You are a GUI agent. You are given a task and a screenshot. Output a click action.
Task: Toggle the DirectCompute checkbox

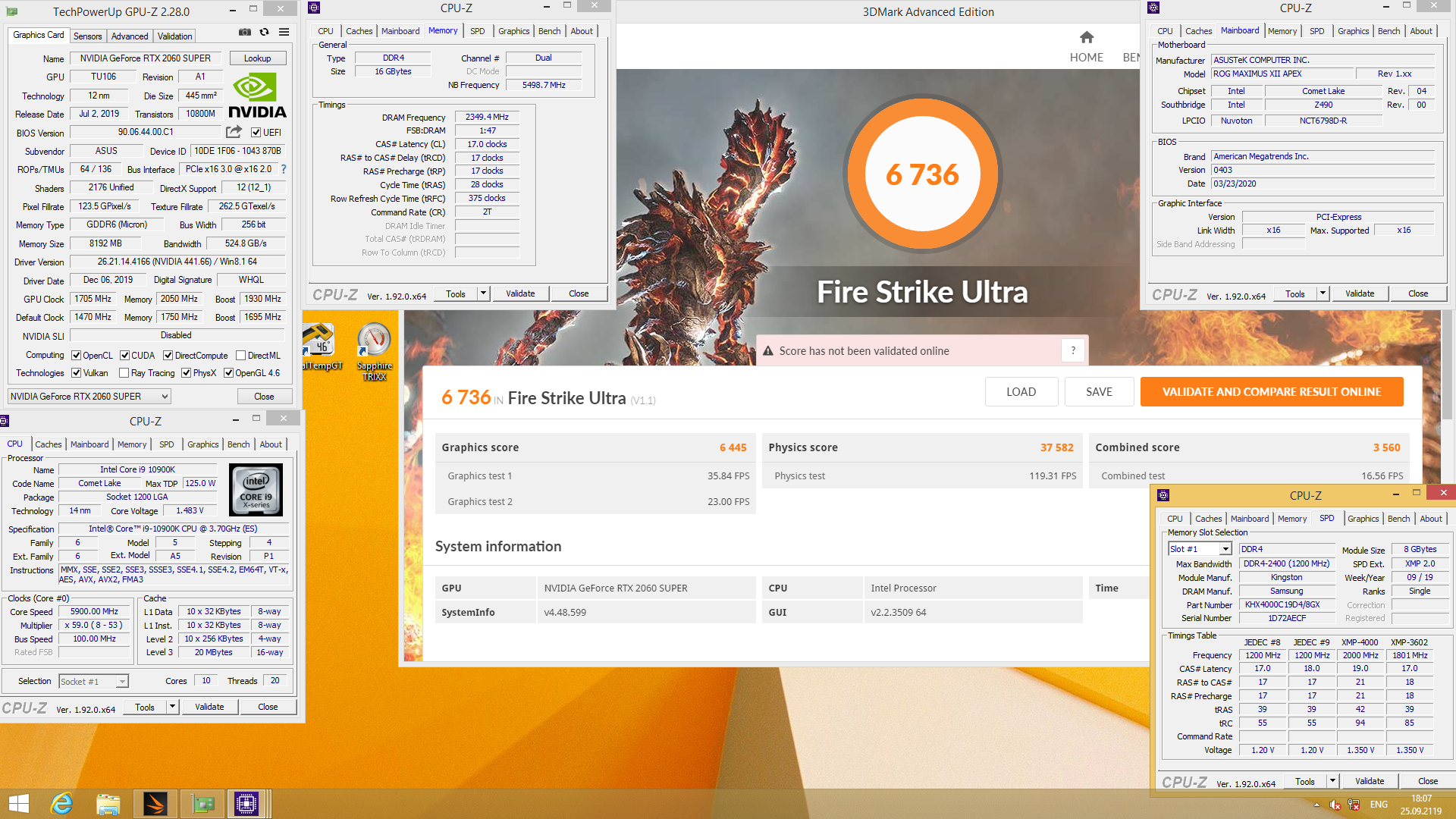168,356
